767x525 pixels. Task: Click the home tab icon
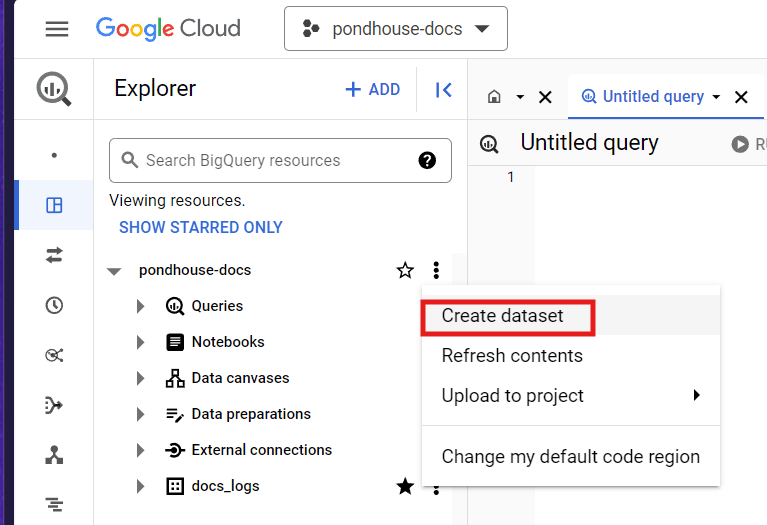point(494,97)
